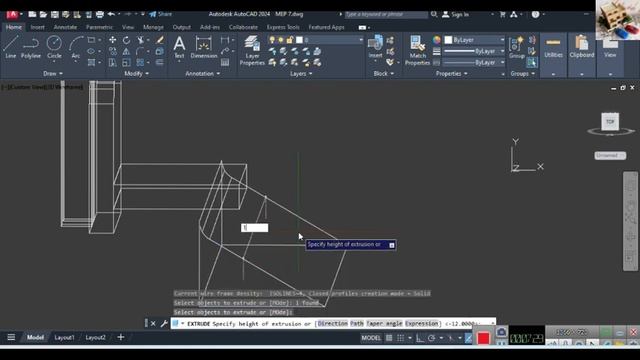The height and width of the screenshot is (360, 640).
Task: Switch to Layout1 tab
Action: pyautogui.click(x=64, y=338)
